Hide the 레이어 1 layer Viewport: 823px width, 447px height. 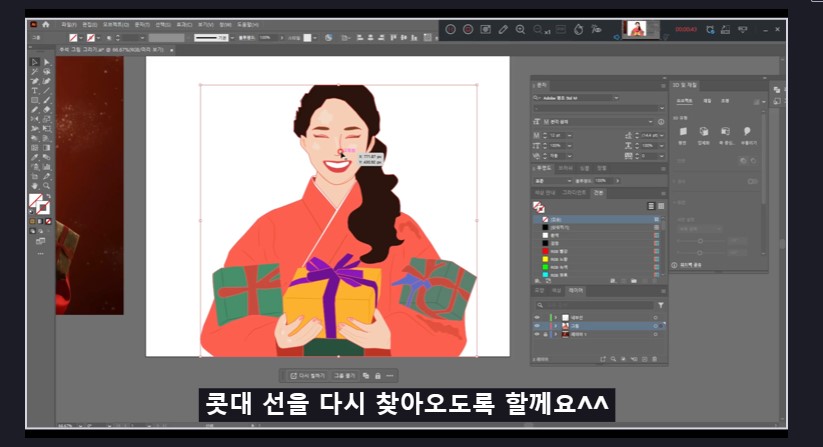[536, 334]
